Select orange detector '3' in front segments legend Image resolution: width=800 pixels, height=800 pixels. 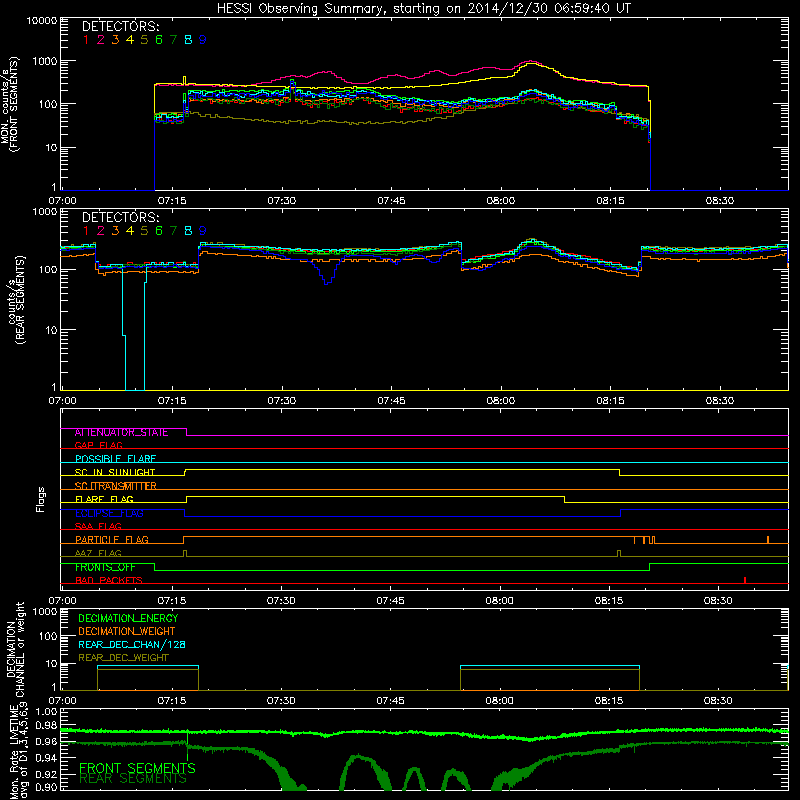click(x=115, y=40)
